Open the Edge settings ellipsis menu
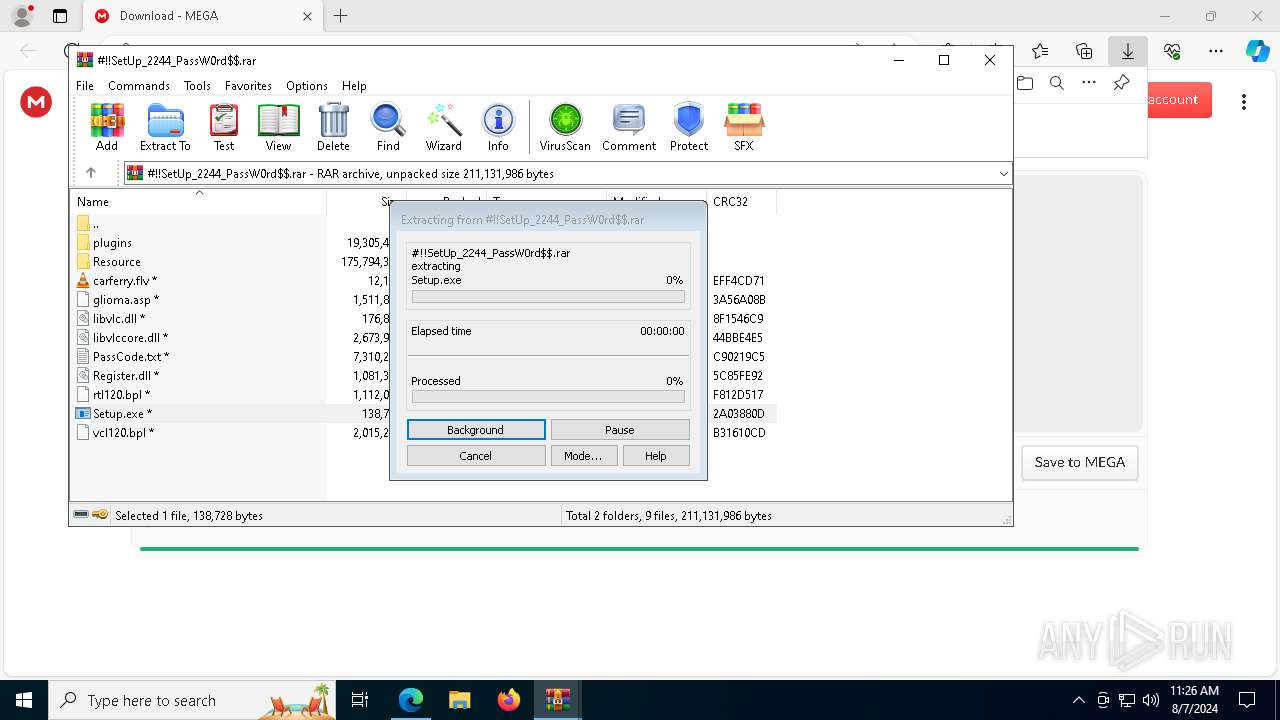This screenshot has height=720, width=1280. tap(1216, 51)
